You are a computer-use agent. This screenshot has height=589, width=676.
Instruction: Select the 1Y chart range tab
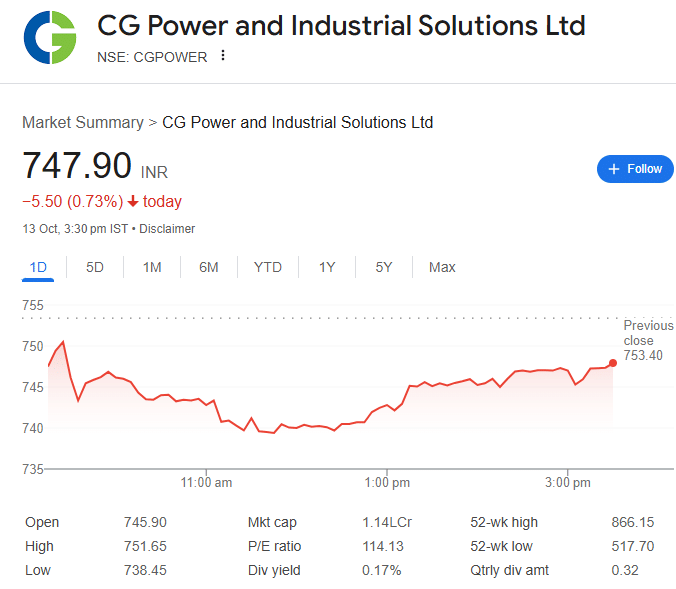pyautogui.click(x=327, y=267)
